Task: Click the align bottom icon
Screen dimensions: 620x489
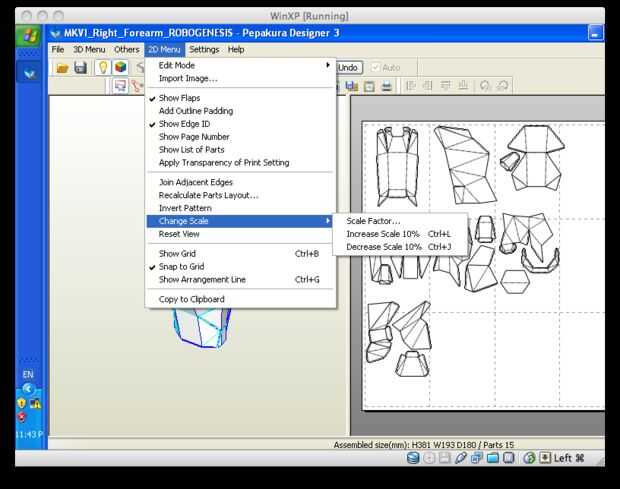Action: (x=463, y=86)
